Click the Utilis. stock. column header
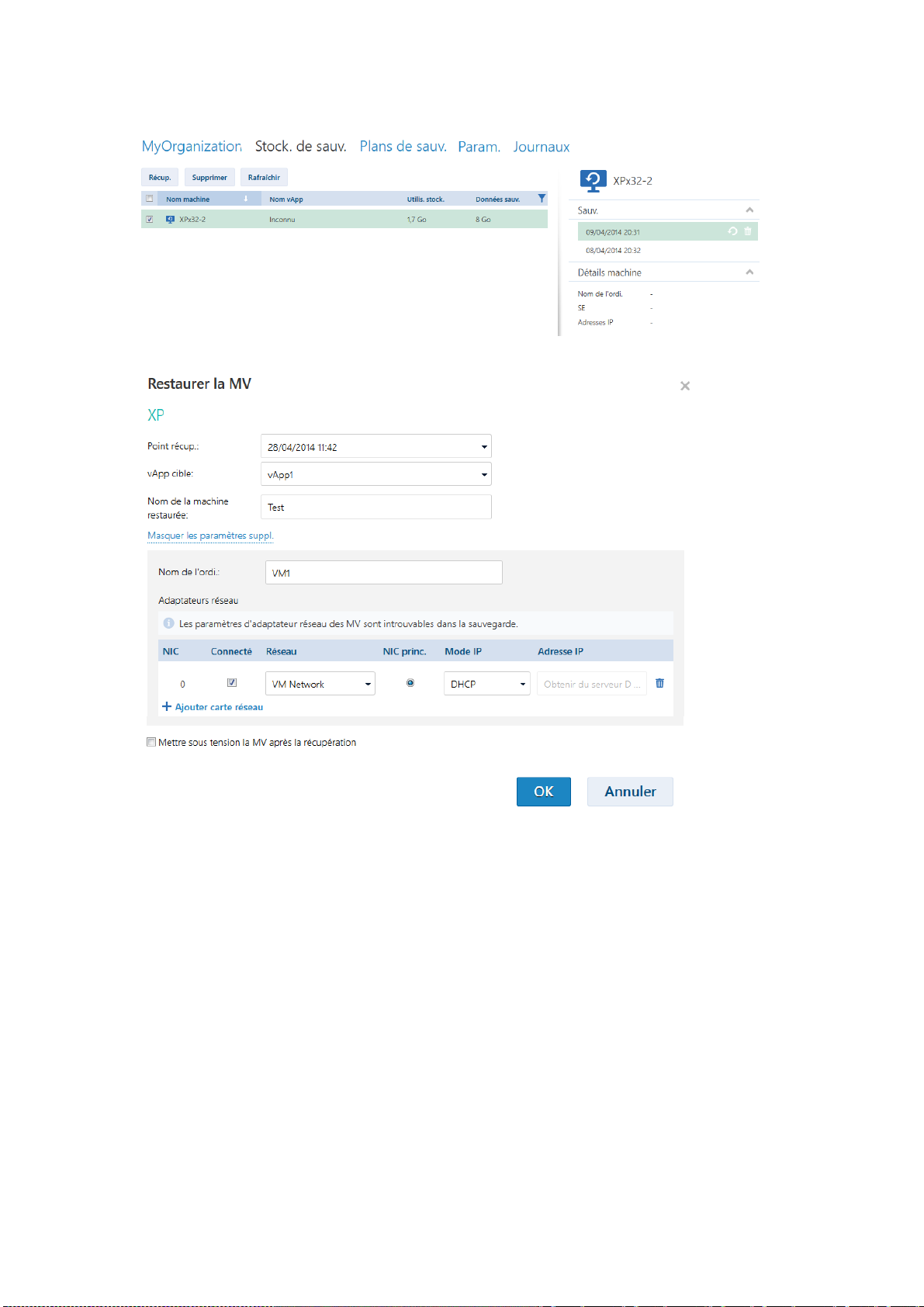The height and width of the screenshot is (1307, 924). 426,199
